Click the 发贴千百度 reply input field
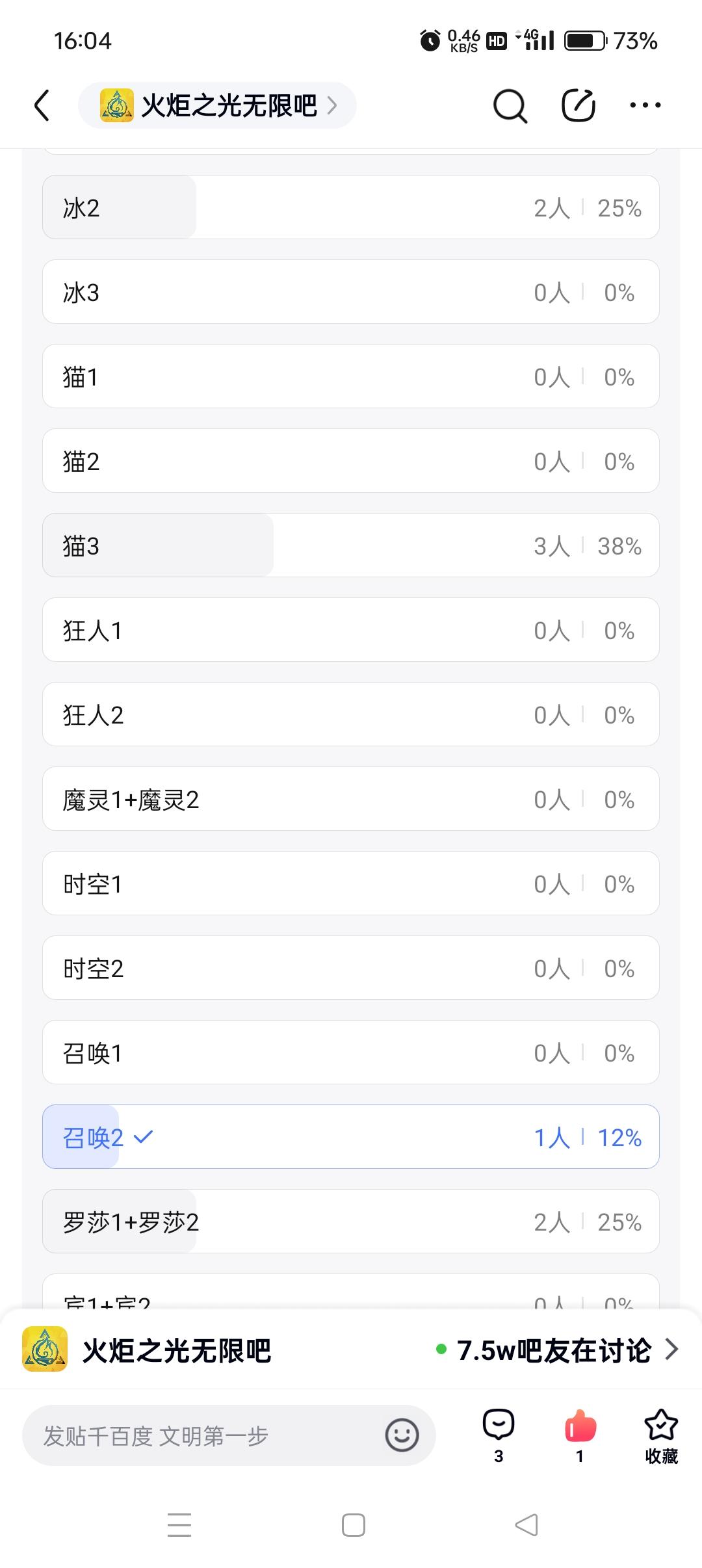702x1568 pixels. click(x=208, y=1435)
